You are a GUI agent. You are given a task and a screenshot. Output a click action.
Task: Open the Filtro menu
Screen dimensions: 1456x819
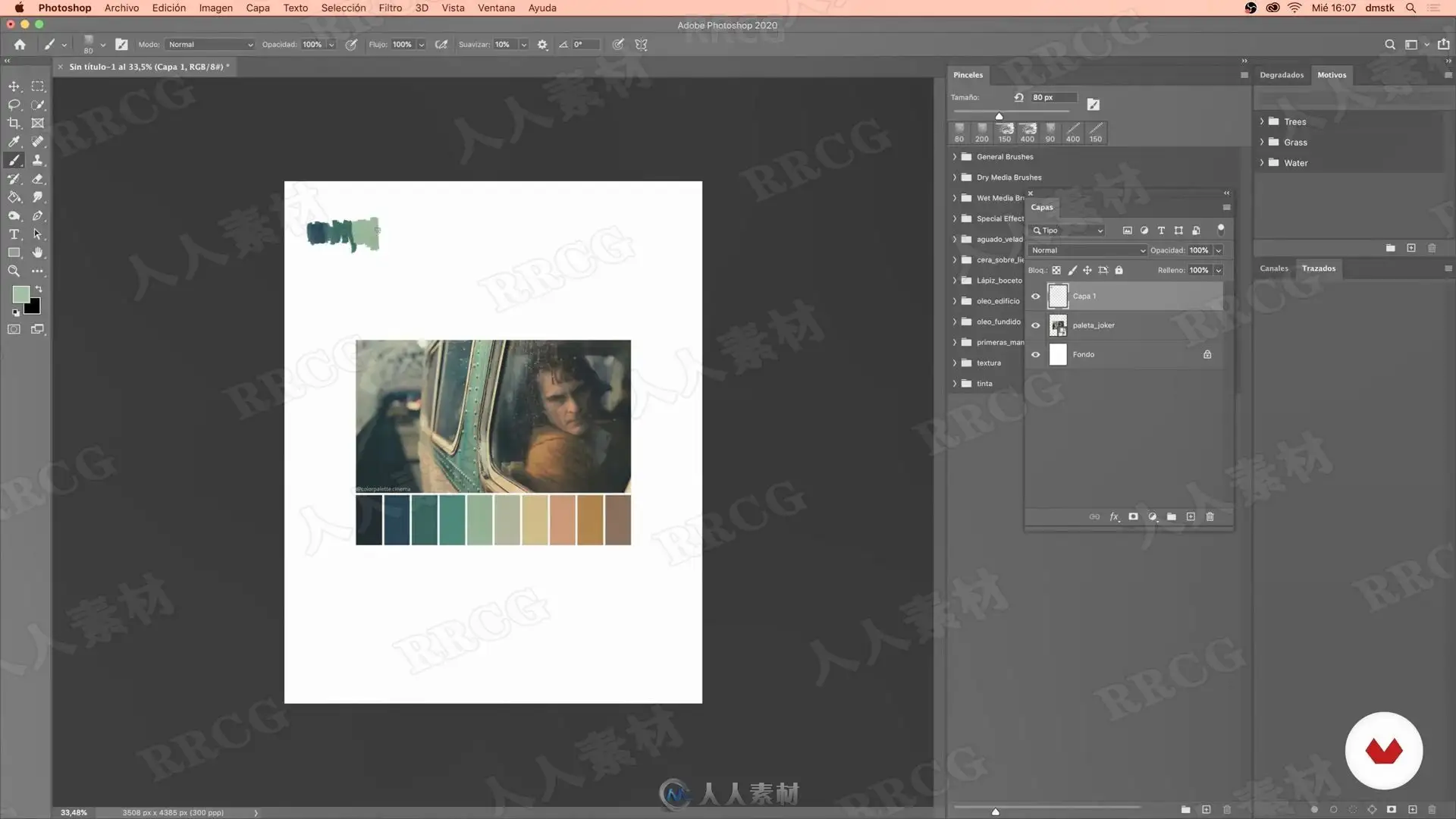pyautogui.click(x=390, y=8)
